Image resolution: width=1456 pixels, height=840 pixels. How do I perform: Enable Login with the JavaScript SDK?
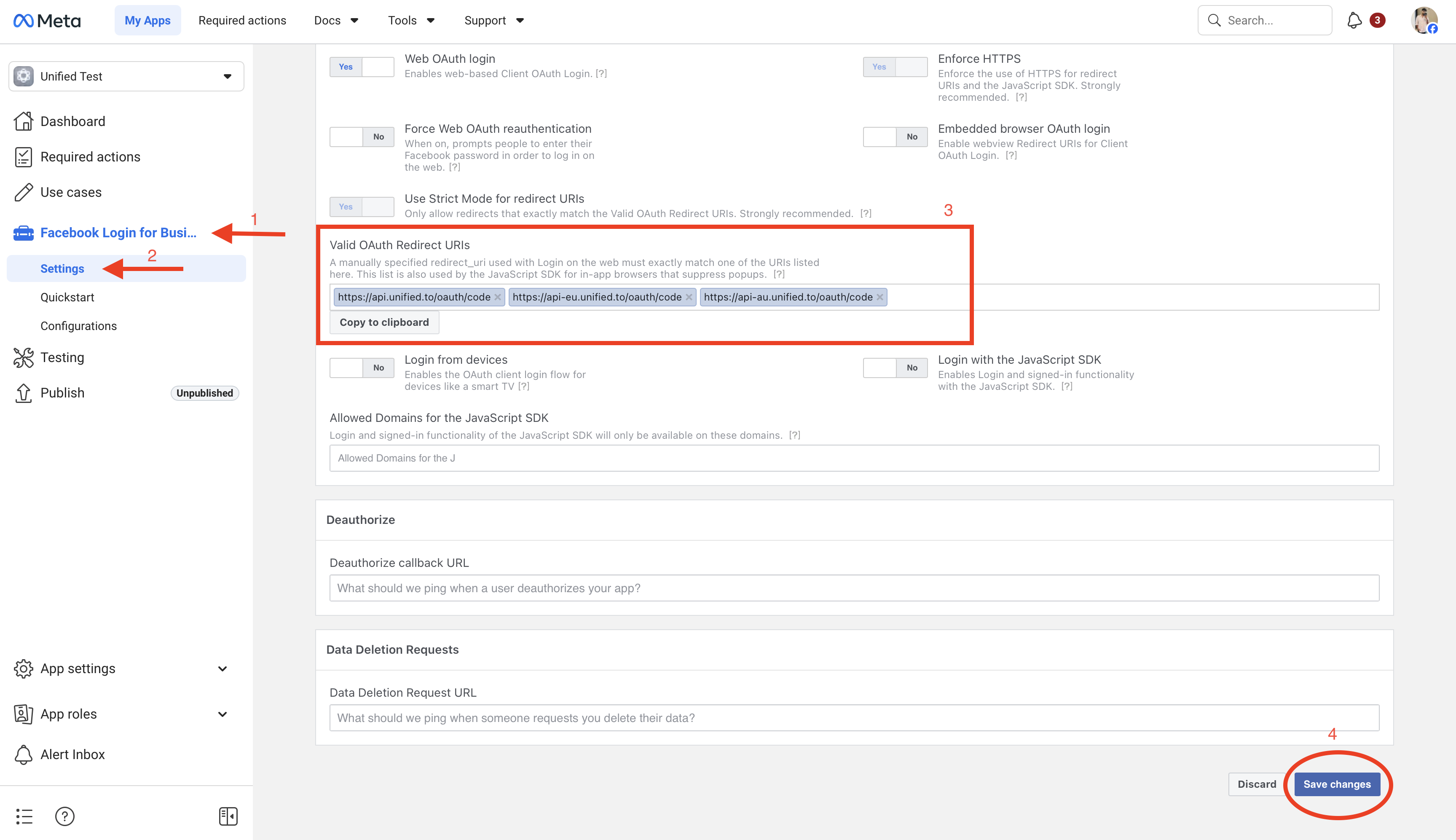(895, 368)
